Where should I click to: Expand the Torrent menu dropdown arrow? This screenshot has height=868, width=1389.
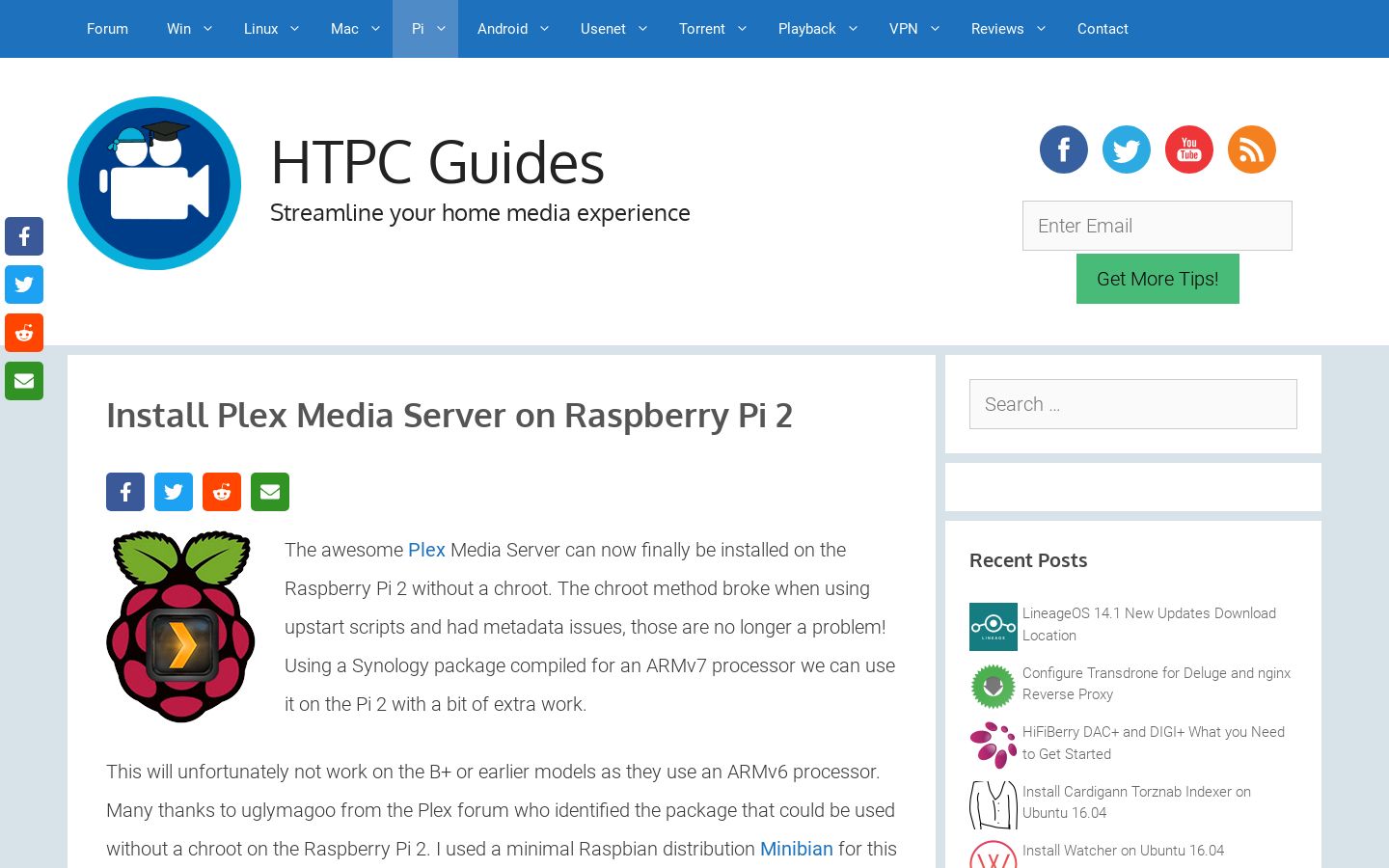tap(742, 29)
